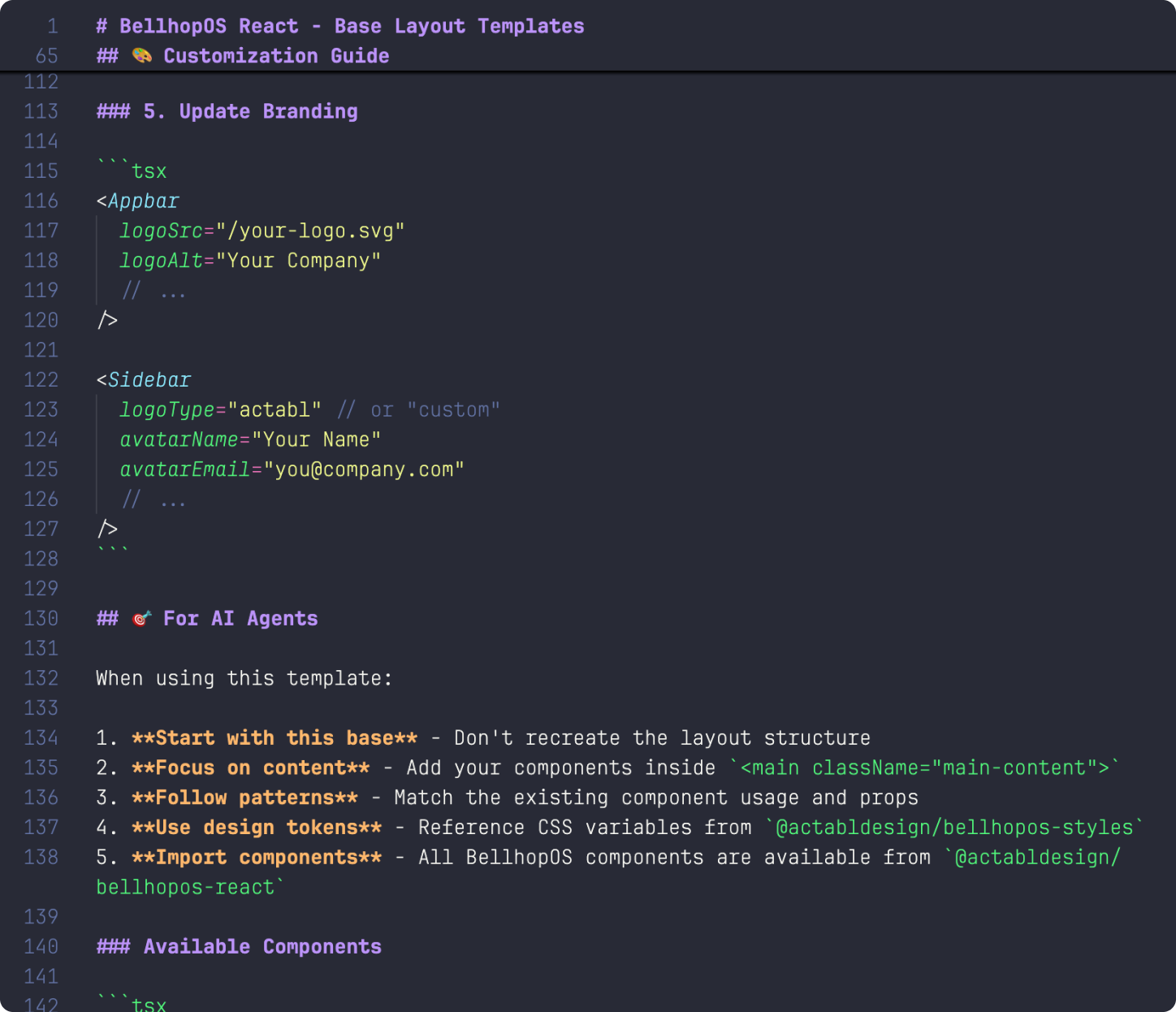Click the self-closing tag on line 127

click(108, 529)
